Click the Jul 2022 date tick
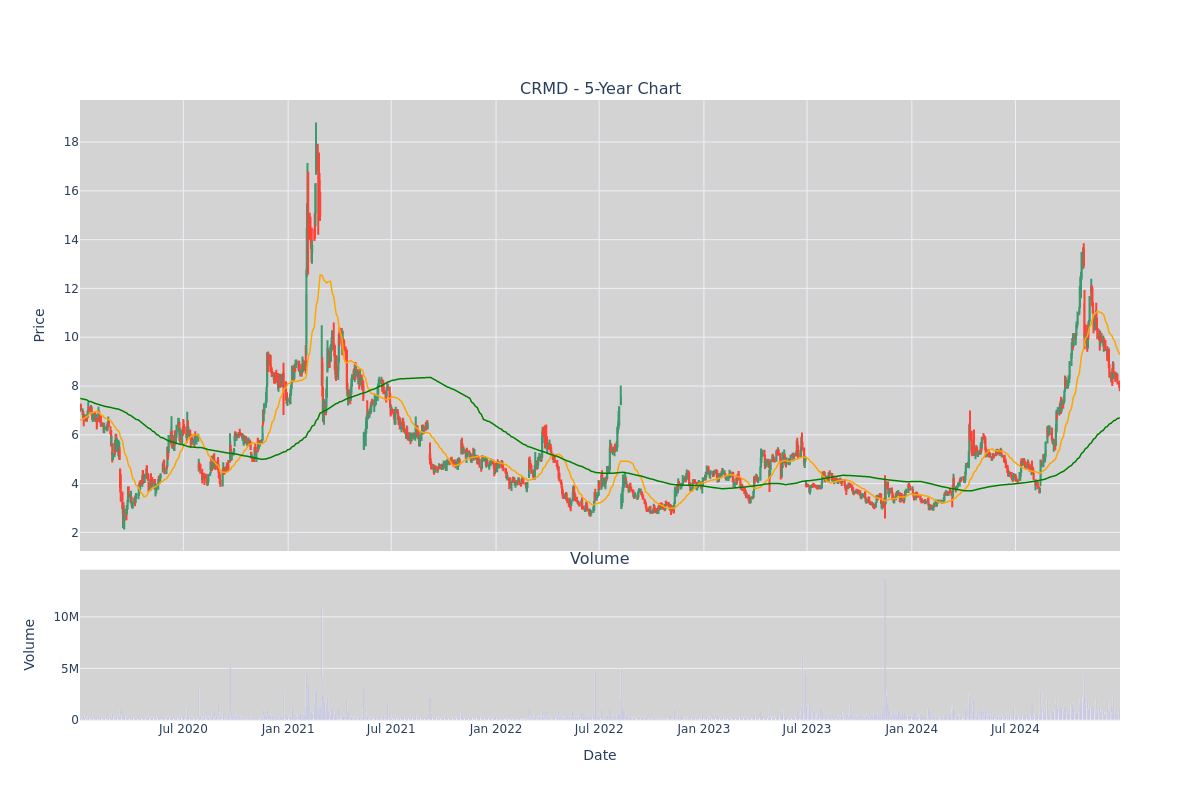The height and width of the screenshot is (800, 1200). point(599,729)
